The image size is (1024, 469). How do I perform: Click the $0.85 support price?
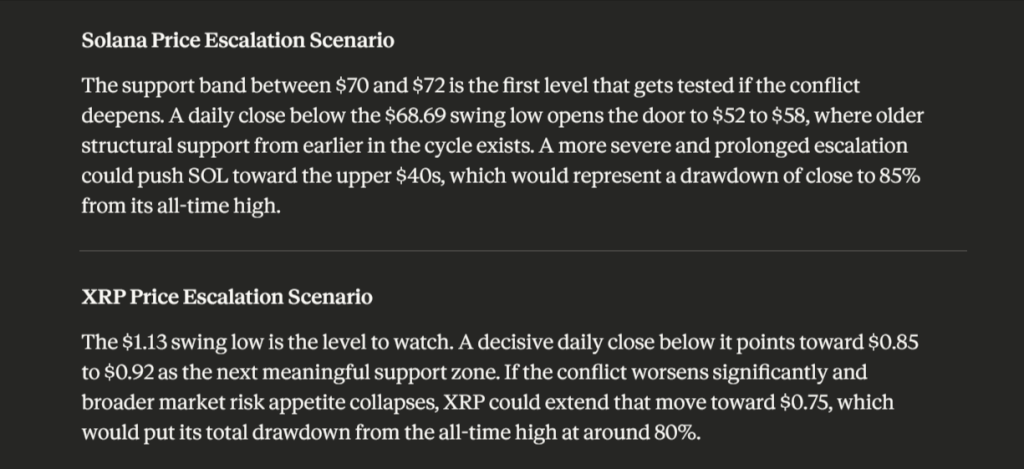point(889,341)
